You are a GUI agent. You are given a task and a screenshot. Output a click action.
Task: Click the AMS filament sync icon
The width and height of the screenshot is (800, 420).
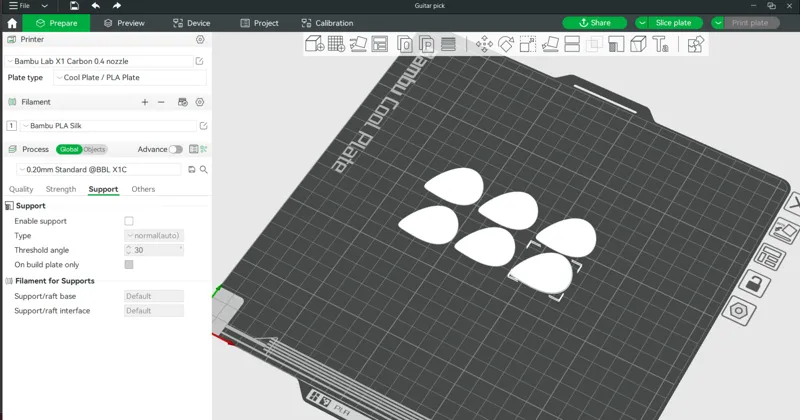pyautogui.click(x=183, y=102)
